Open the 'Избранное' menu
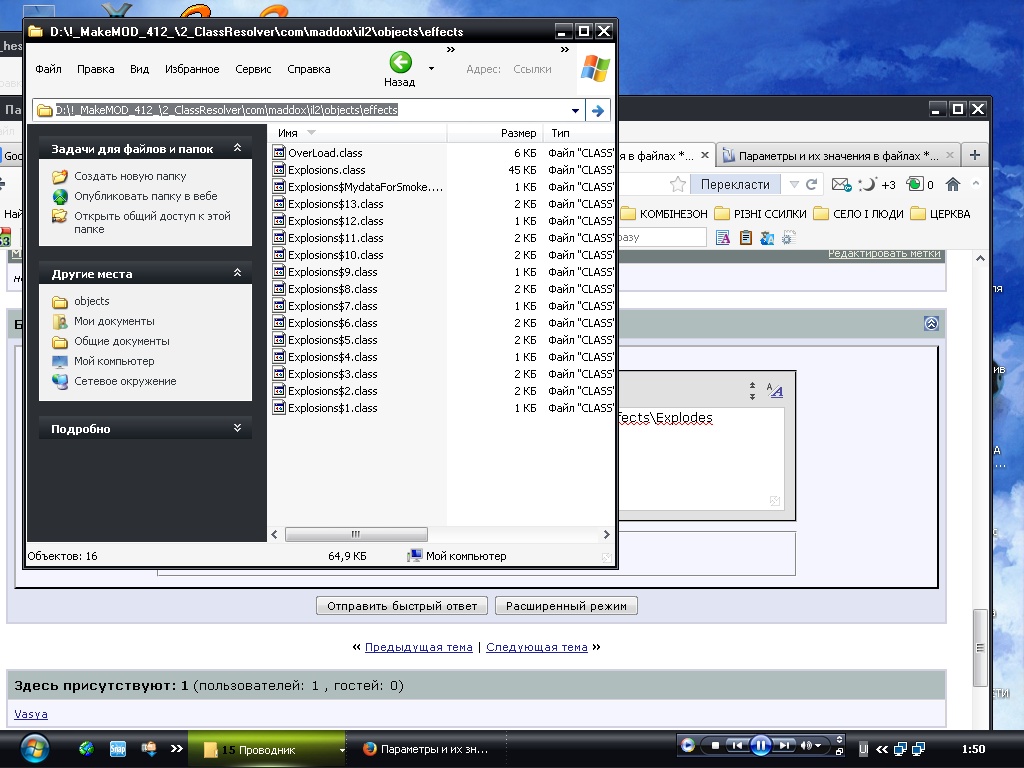Image resolution: width=1024 pixels, height=768 pixels. [192, 69]
